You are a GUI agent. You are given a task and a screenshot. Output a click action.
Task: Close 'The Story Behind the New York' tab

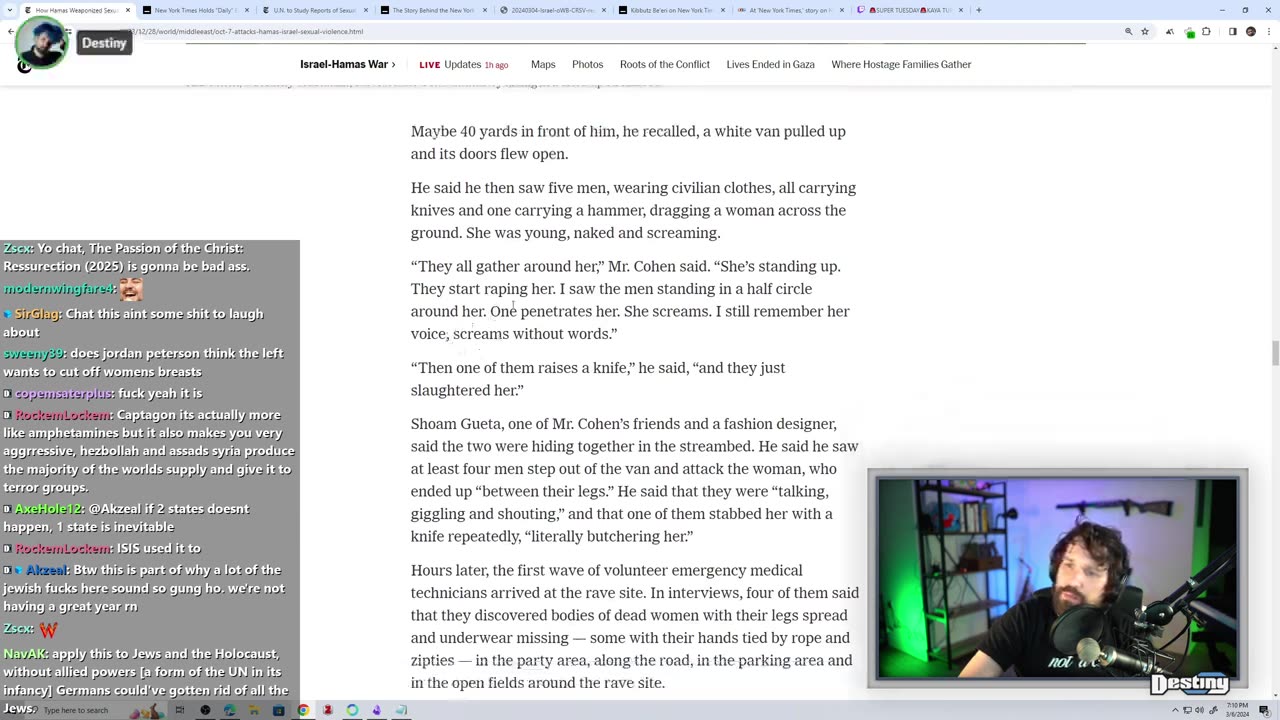tap(483, 10)
